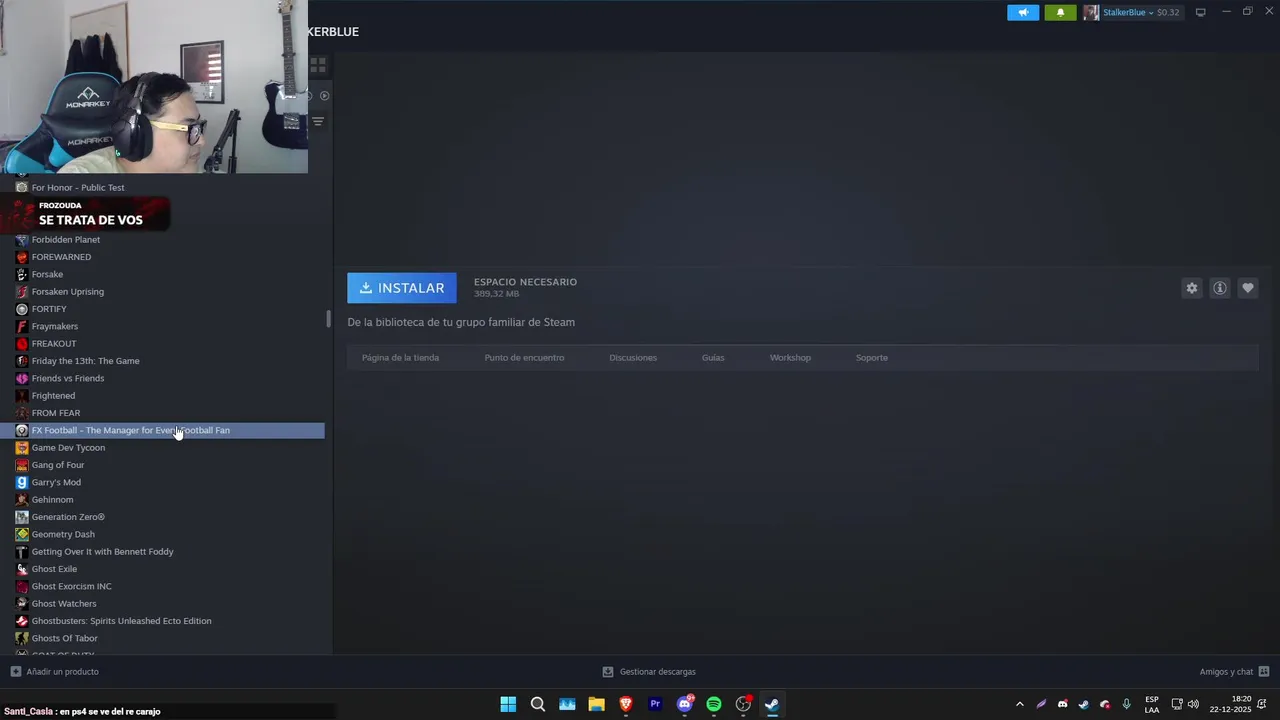This screenshot has height=720, width=1280.
Task: Open the game information icon
Action: [1219, 288]
